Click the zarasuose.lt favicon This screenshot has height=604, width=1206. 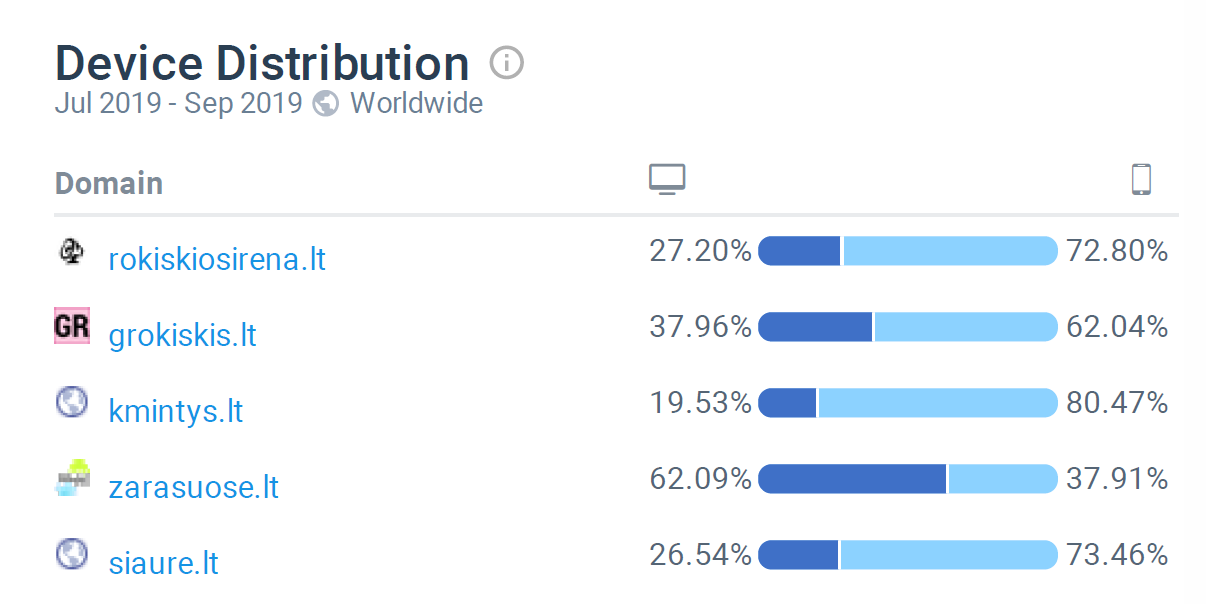pyautogui.click(x=72, y=479)
